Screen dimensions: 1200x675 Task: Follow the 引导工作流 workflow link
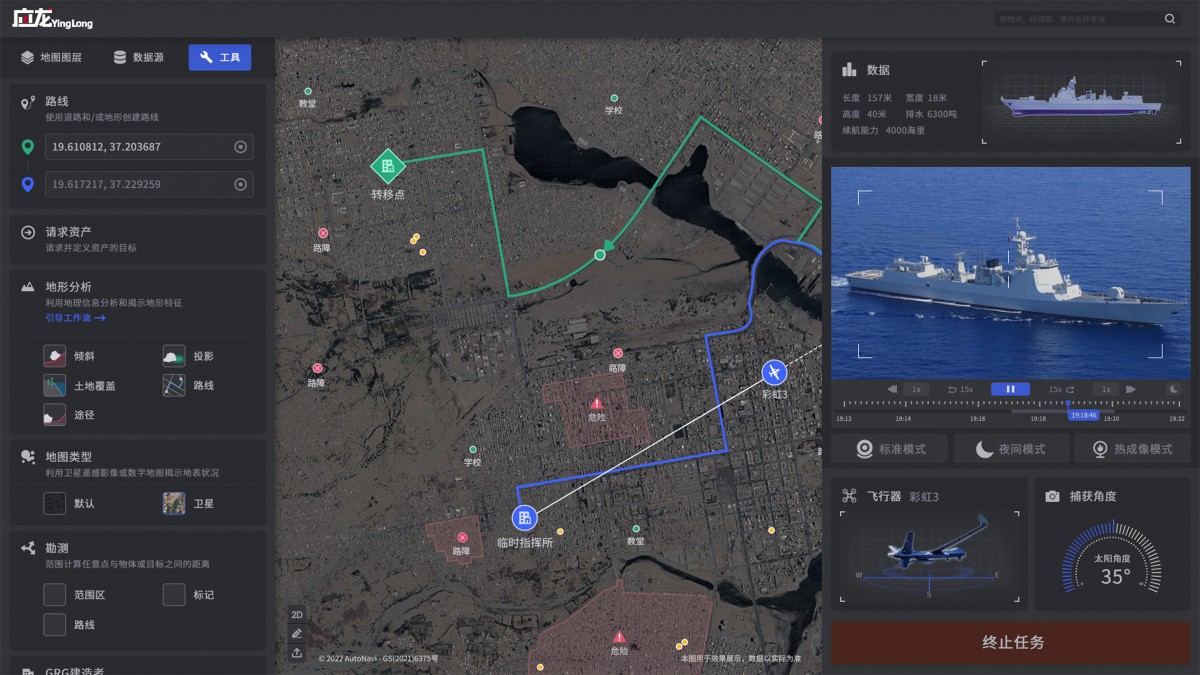(x=75, y=318)
